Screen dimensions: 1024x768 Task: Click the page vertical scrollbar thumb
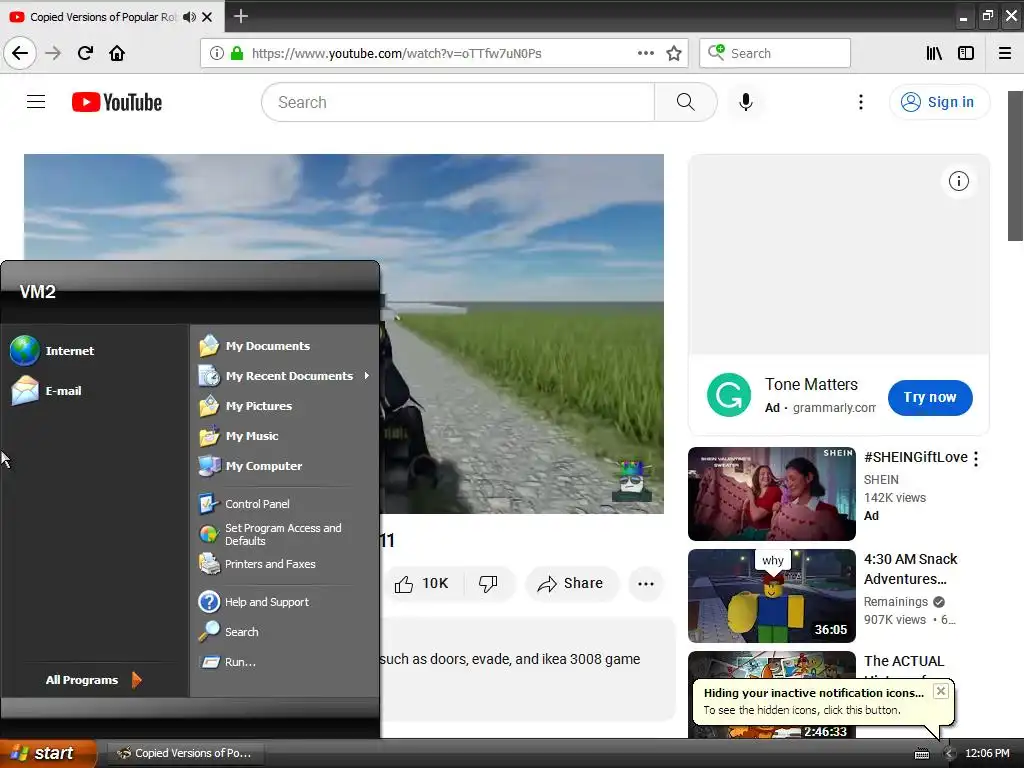pyautogui.click(x=1015, y=166)
